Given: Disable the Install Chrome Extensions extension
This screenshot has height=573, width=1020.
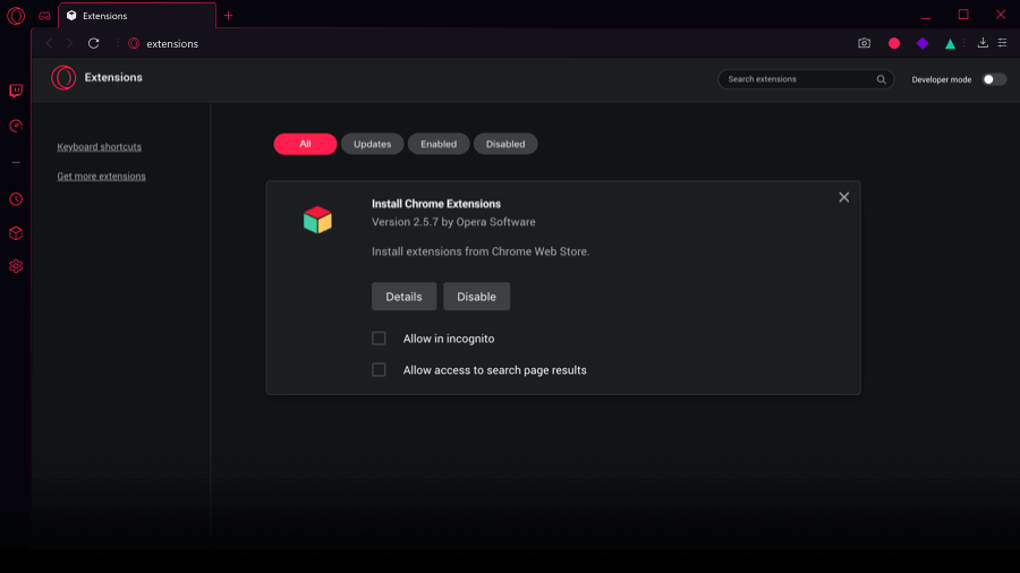Looking at the screenshot, I should 476,297.
